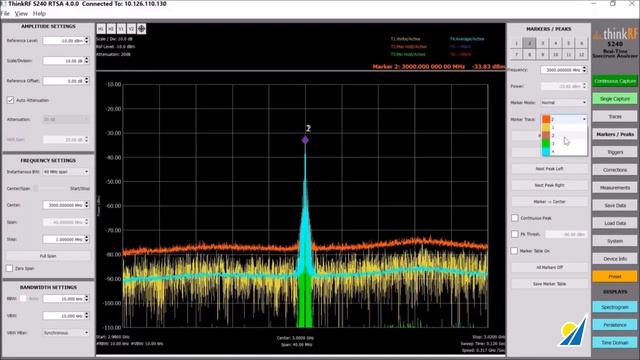Viewport: 640px width, 360px height.
Task: Click the Save Data button
Action: (x=615, y=205)
